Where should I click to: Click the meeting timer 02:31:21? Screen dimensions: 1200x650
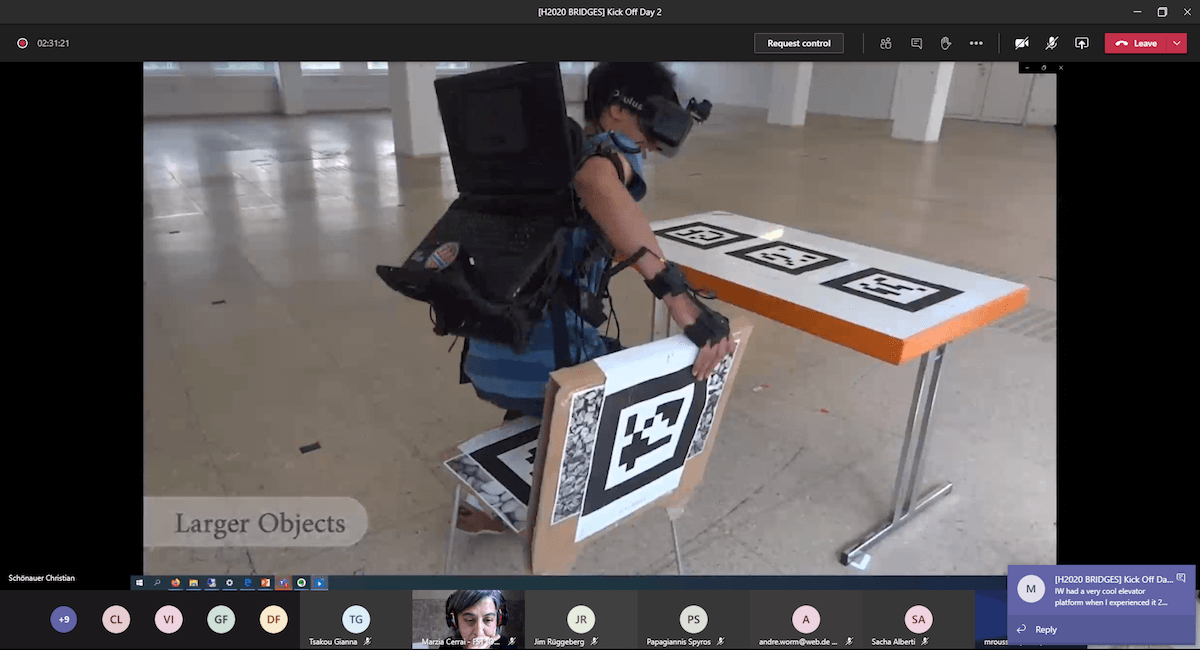coord(53,43)
